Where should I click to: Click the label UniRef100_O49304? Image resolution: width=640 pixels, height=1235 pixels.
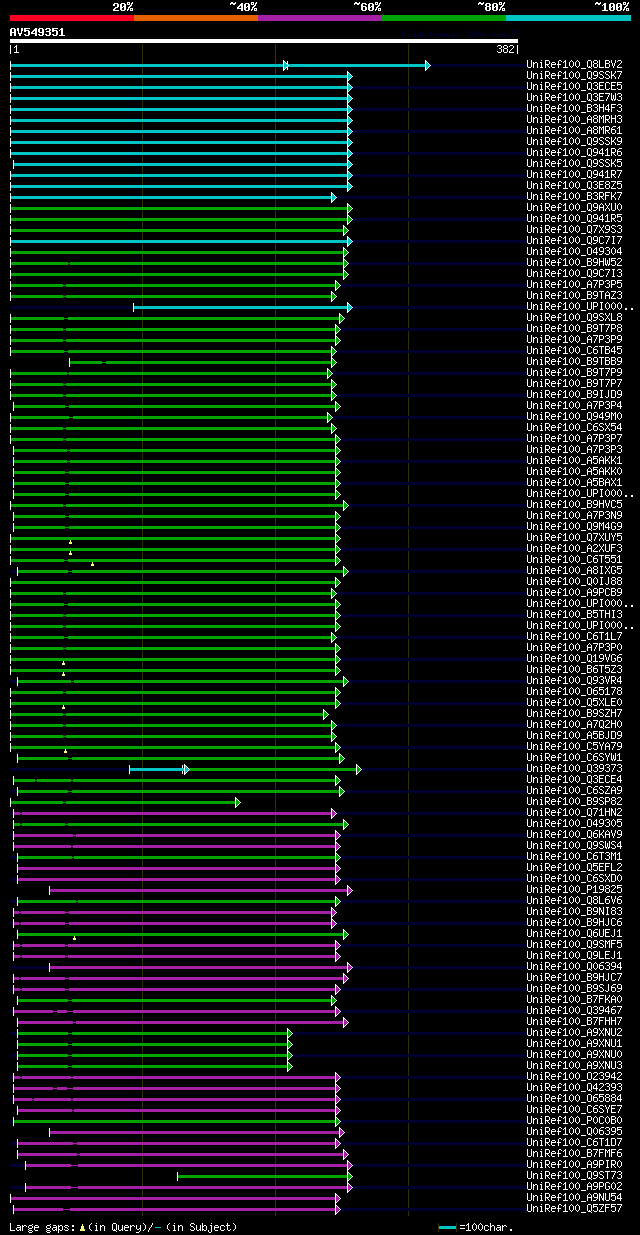coord(574,251)
